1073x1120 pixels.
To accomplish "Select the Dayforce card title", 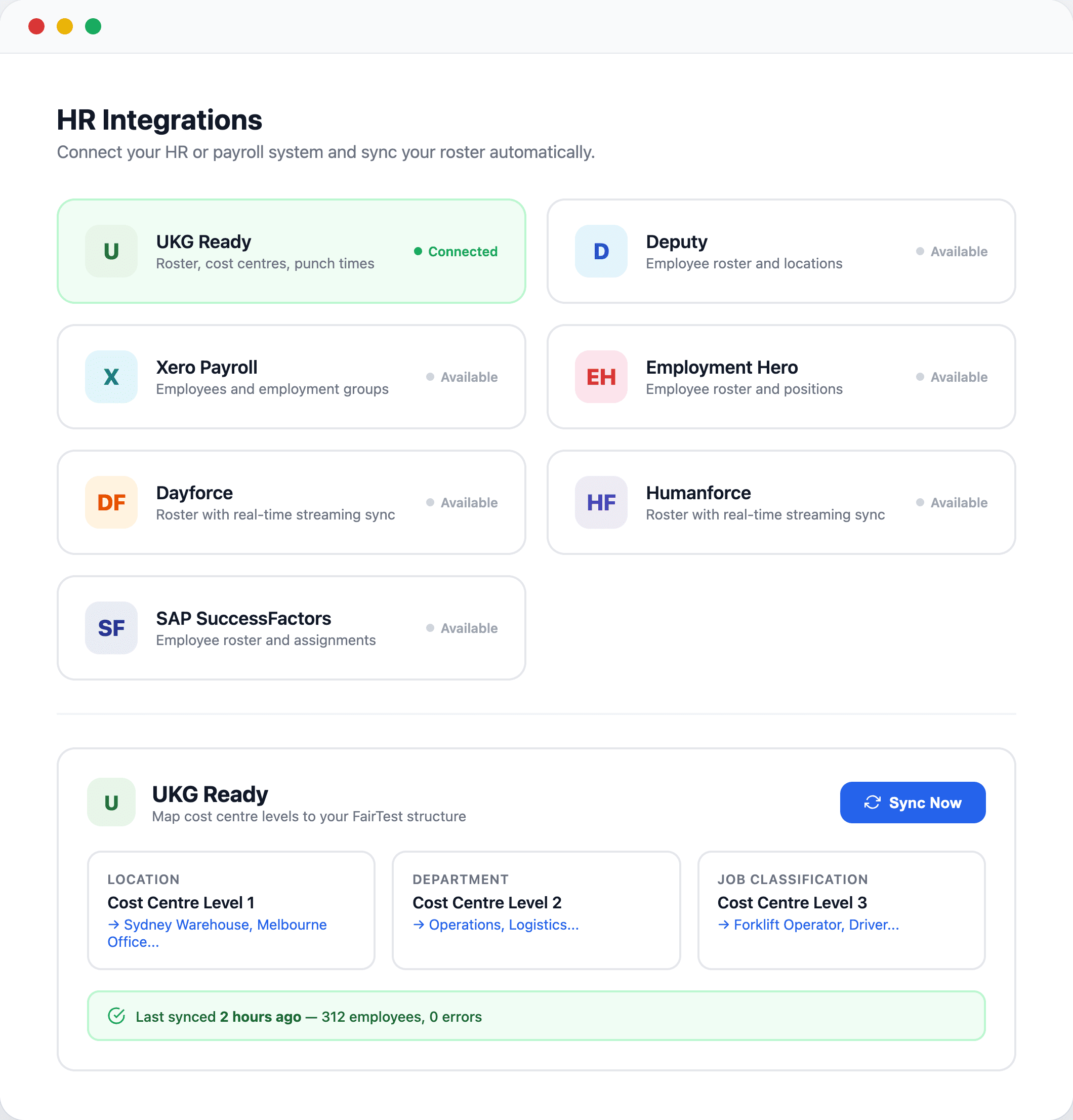I will (x=194, y=493).
